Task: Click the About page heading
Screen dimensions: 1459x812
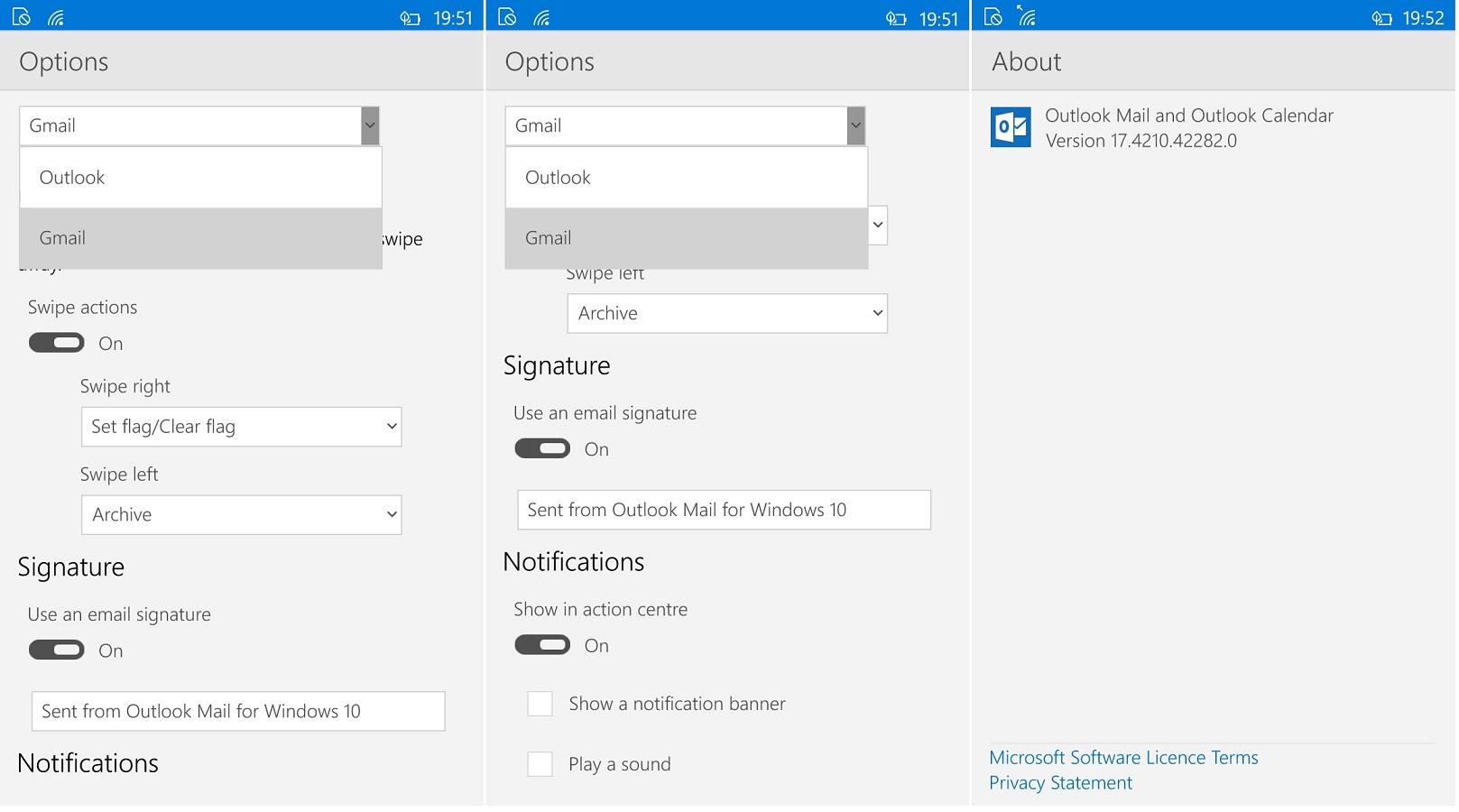Action: click(x=1027, y=61)
